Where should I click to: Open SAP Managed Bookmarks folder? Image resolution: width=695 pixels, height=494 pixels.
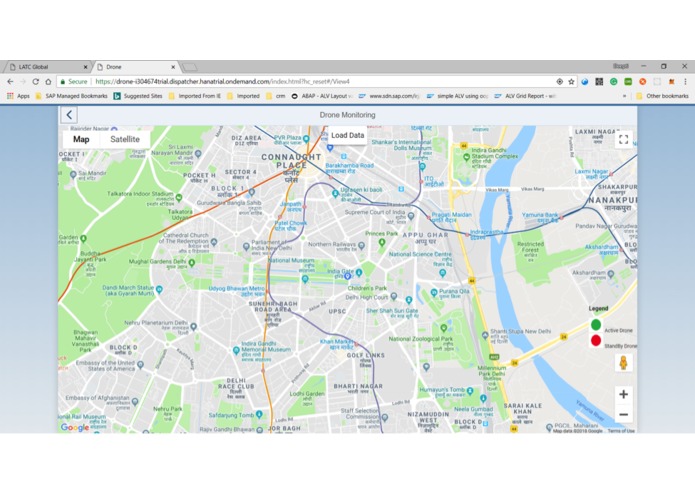71,96
